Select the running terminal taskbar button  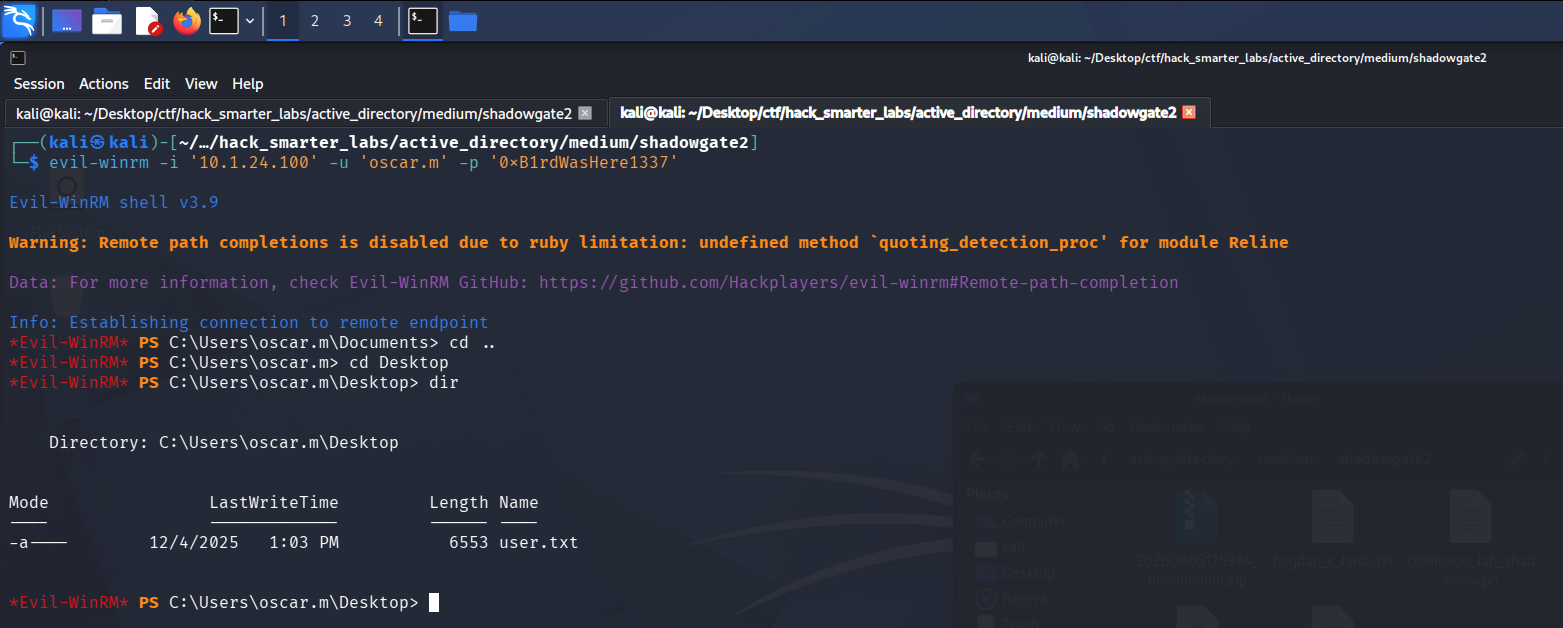pyautogui.click(x=423, y=21)
